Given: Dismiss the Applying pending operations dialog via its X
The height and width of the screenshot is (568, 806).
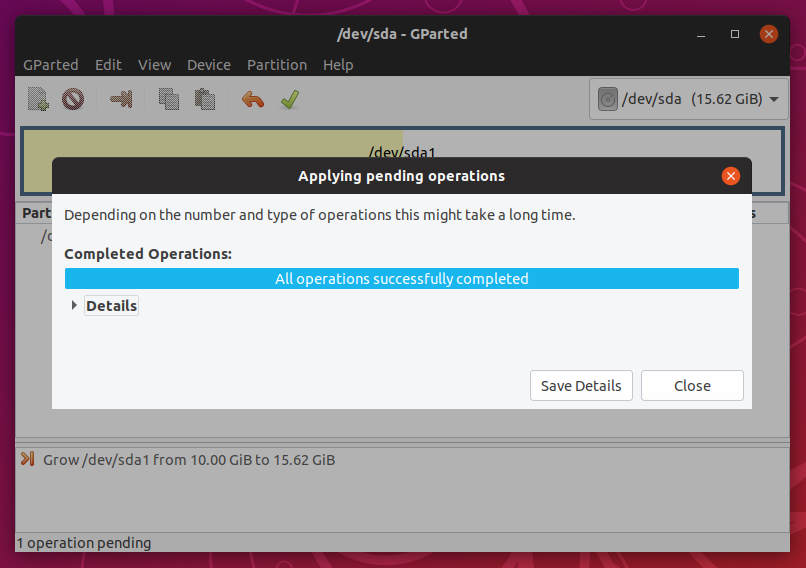Looking at the screenshot, I should click(x=731, y=176).
